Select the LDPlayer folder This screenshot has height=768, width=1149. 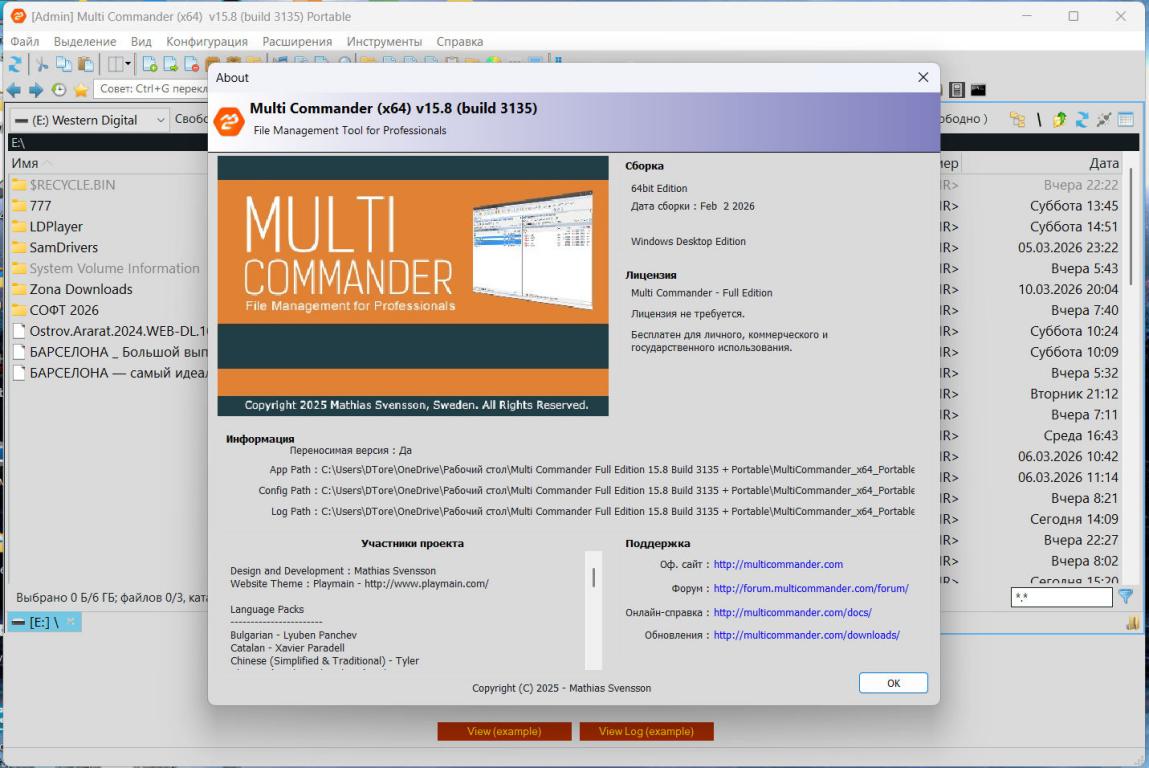(56, 226)
